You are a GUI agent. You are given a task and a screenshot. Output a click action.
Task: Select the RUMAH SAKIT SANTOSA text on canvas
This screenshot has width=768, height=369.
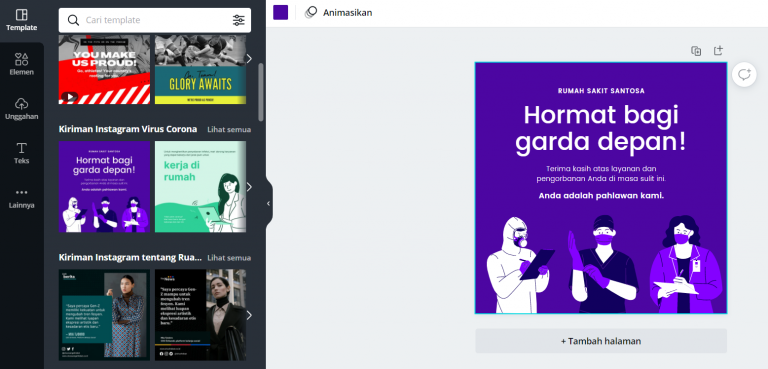tap(601, 91)
